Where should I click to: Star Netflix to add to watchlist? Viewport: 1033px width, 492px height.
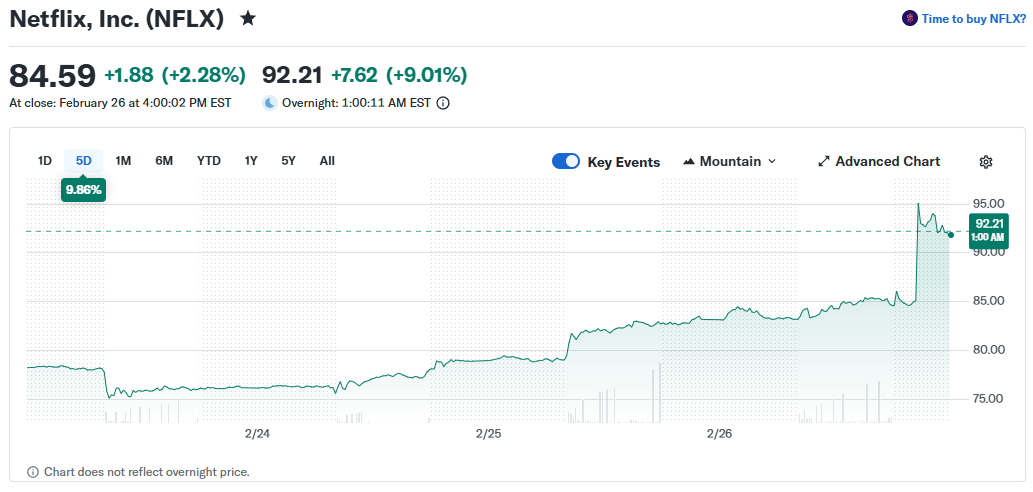tap(248, 18)
